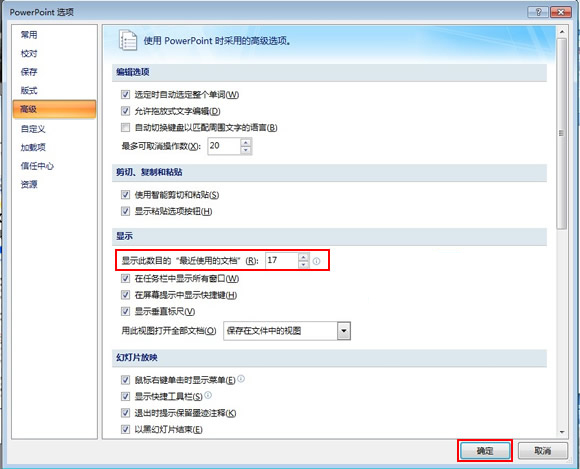Open the 版式 category
Viewport: 580px width, 469px height.
coord(29,91)
